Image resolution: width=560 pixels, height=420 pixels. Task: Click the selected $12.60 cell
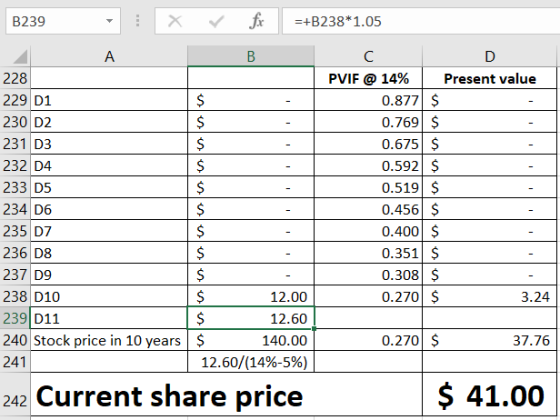click(251, 318)
